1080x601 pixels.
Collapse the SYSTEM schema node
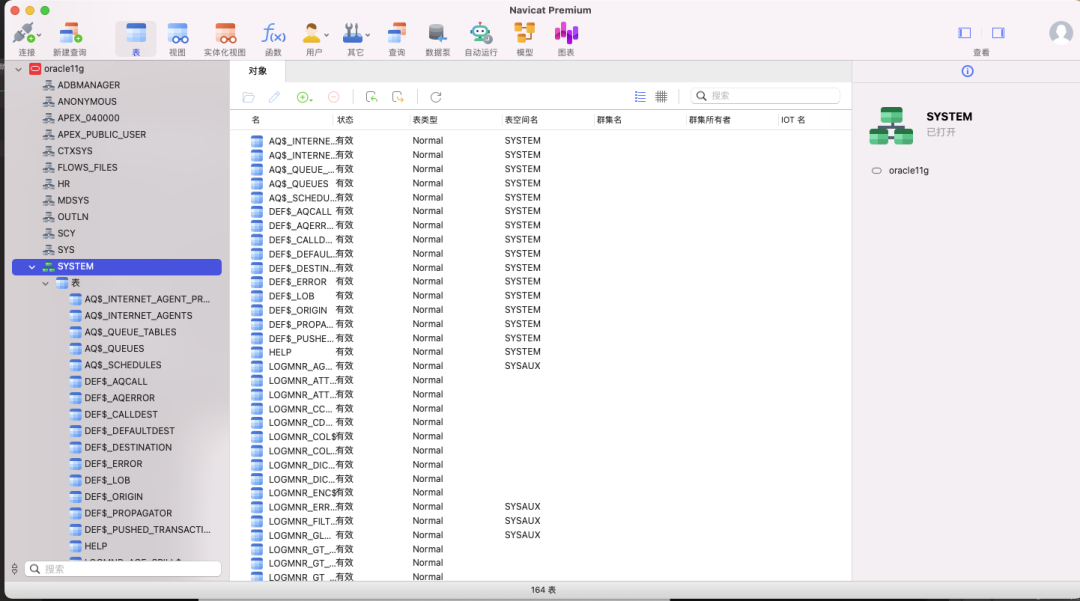32,266
